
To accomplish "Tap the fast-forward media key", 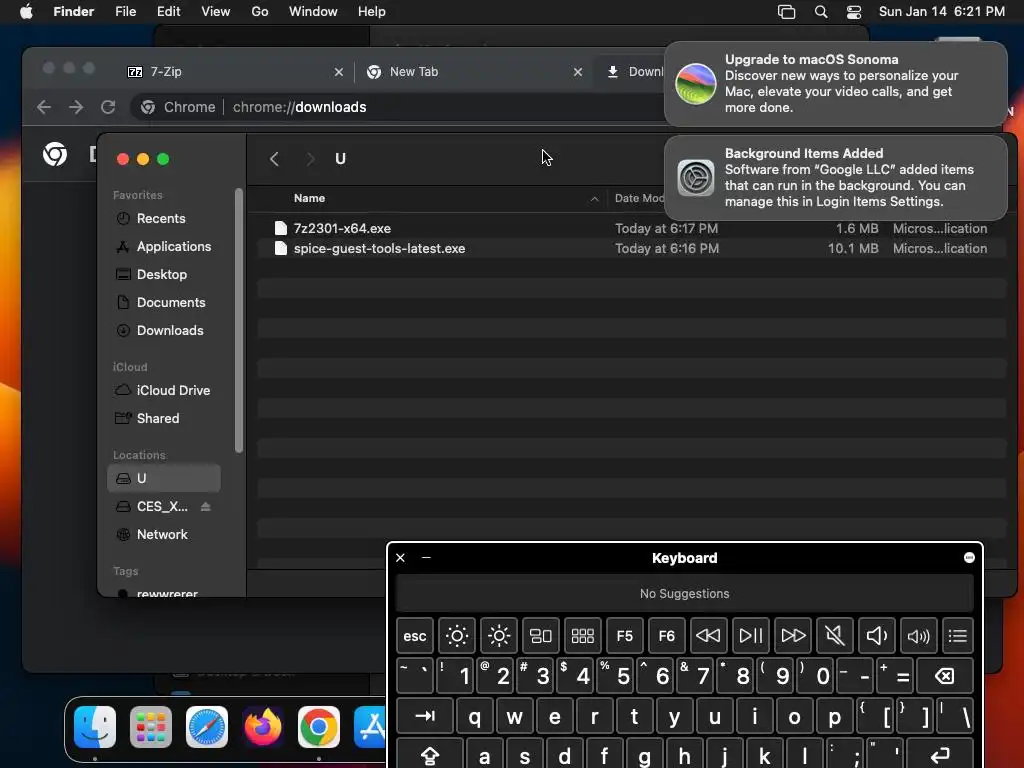I will pos(793,635).
